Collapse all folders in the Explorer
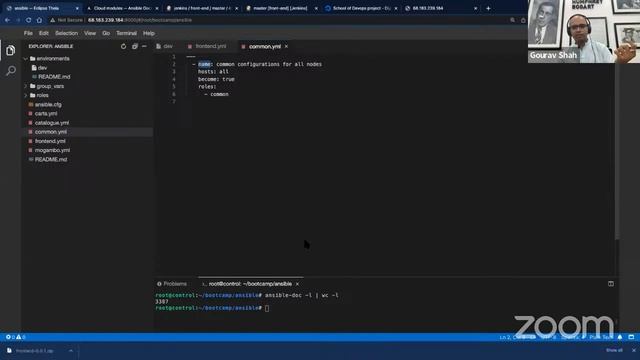Image resolution: width=640 pixels, height=360 pixels. [x=135, y=47]
